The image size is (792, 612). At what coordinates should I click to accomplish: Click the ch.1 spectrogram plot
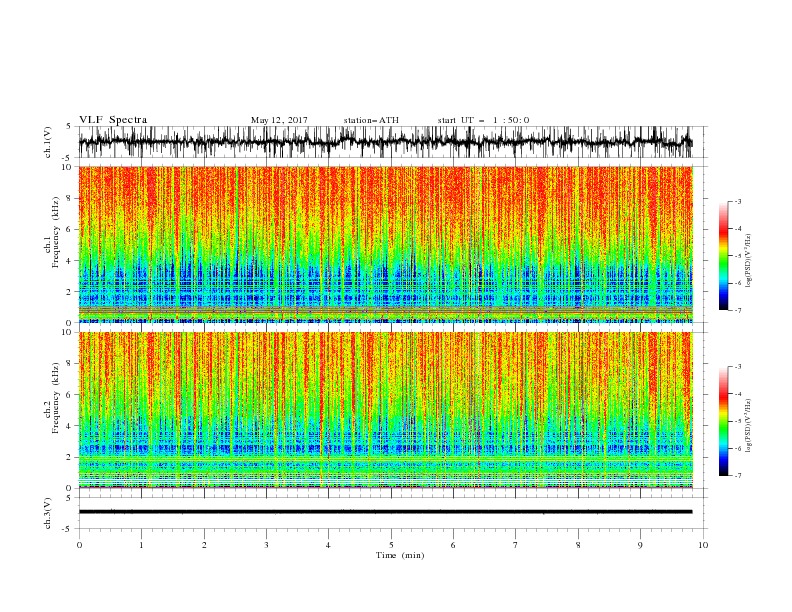pyautogui.click(x=386, y=244)
